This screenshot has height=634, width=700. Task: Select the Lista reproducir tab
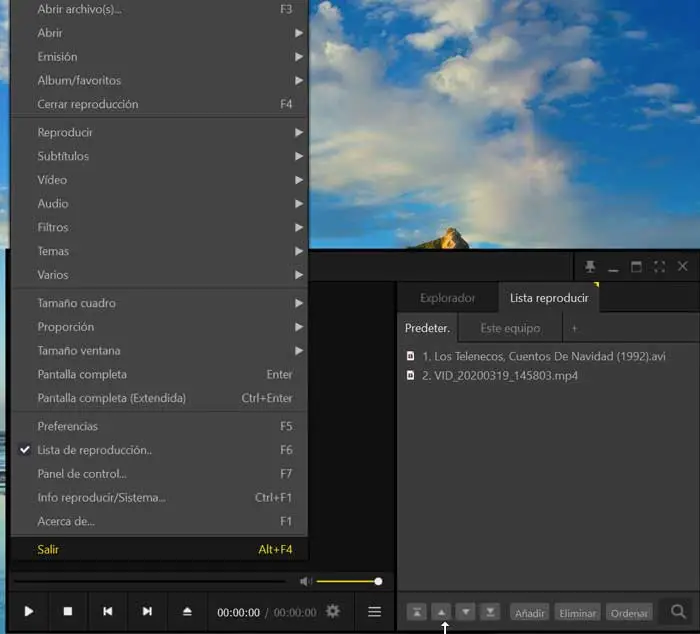[x=549, y=298]
